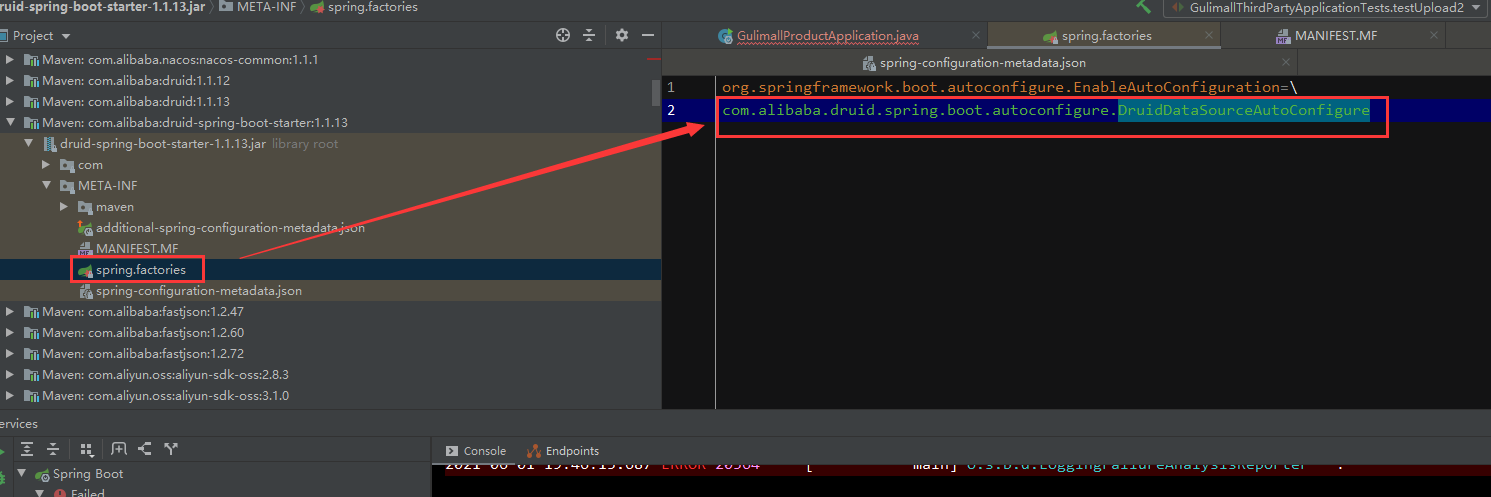Select additional-spring-configuration-metadata.json file
Image resolution: width=1491 pixels, height=497 pixels.
point(230,228)
